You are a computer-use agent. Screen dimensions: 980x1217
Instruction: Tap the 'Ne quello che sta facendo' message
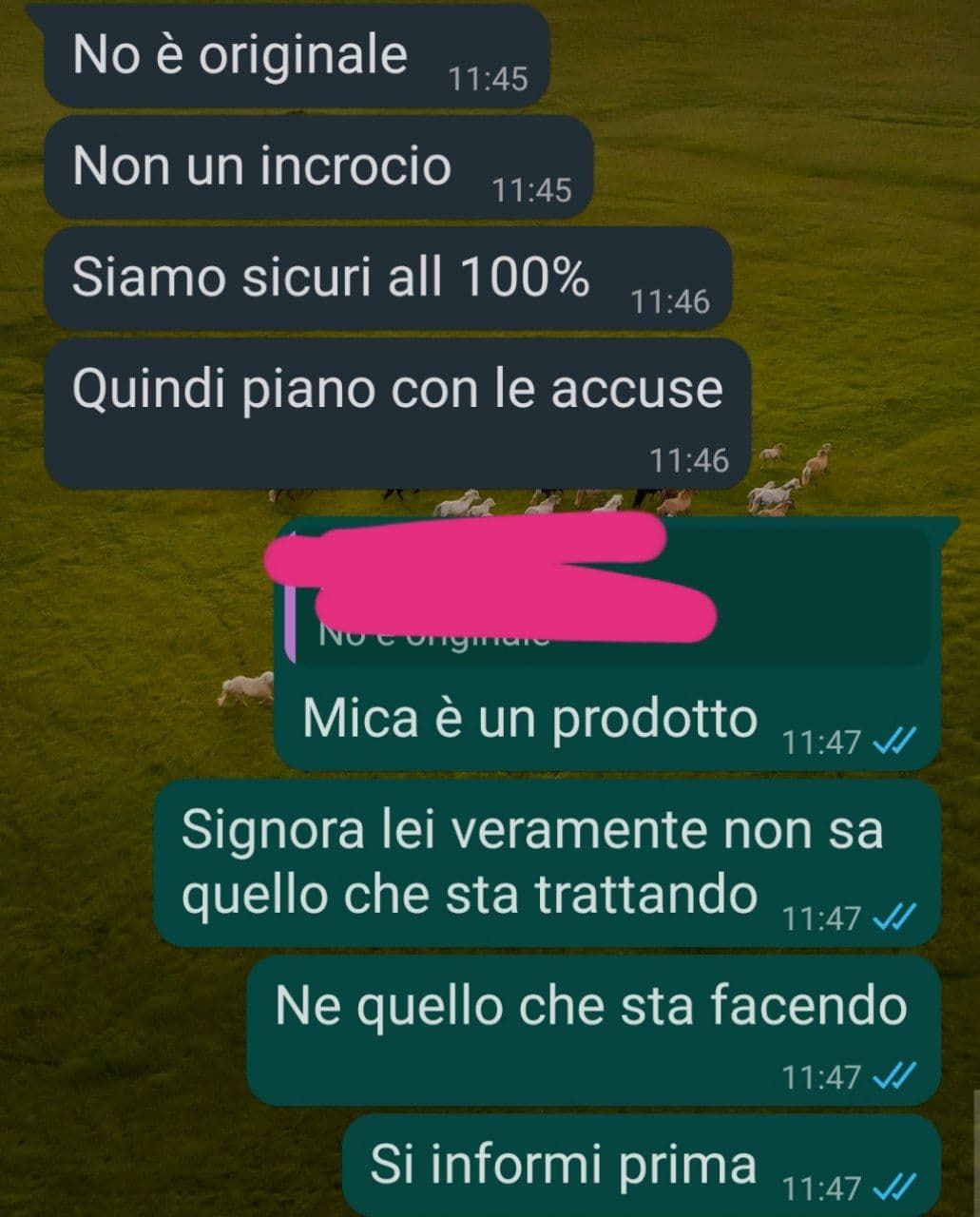point(594,1031)
